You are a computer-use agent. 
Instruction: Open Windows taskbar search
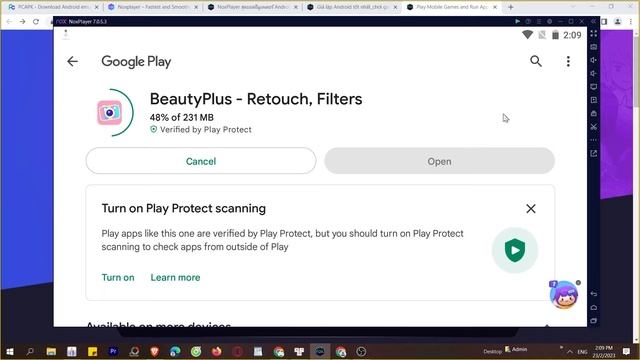[x=30, y=351]
